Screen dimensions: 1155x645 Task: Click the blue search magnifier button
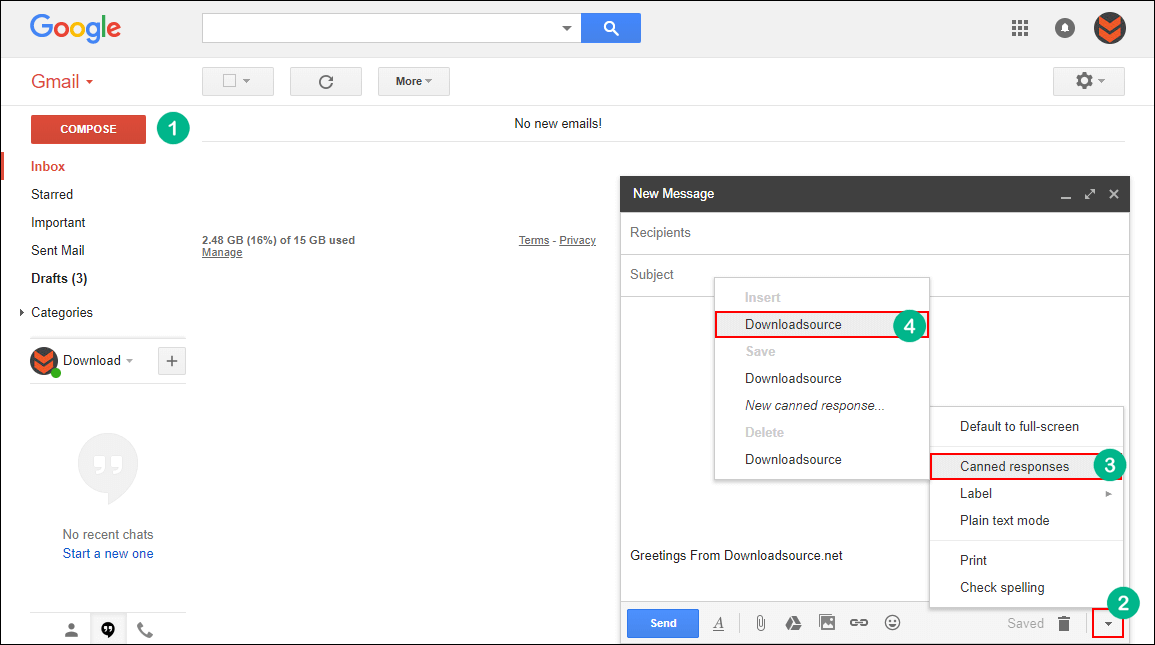(x=611, y=28)
